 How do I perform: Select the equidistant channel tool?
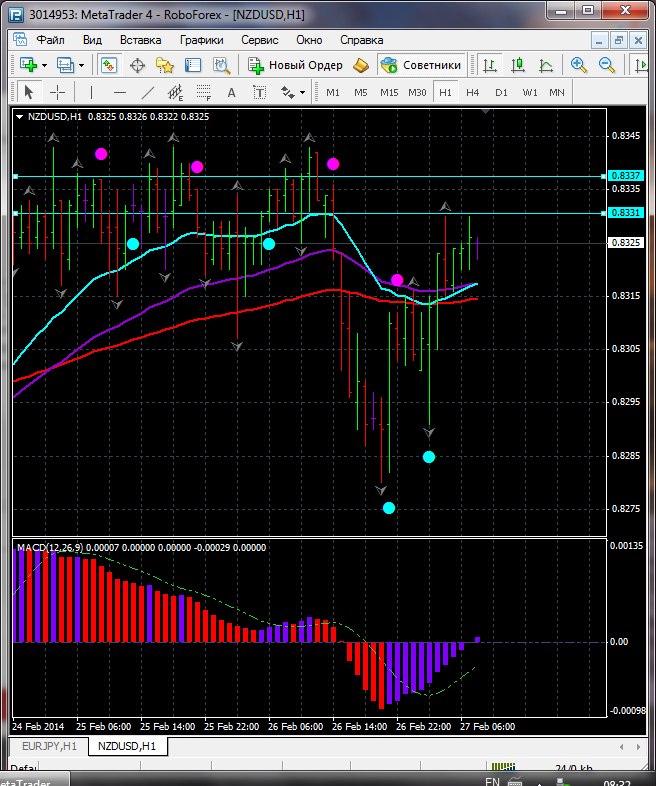pos(175,93)
